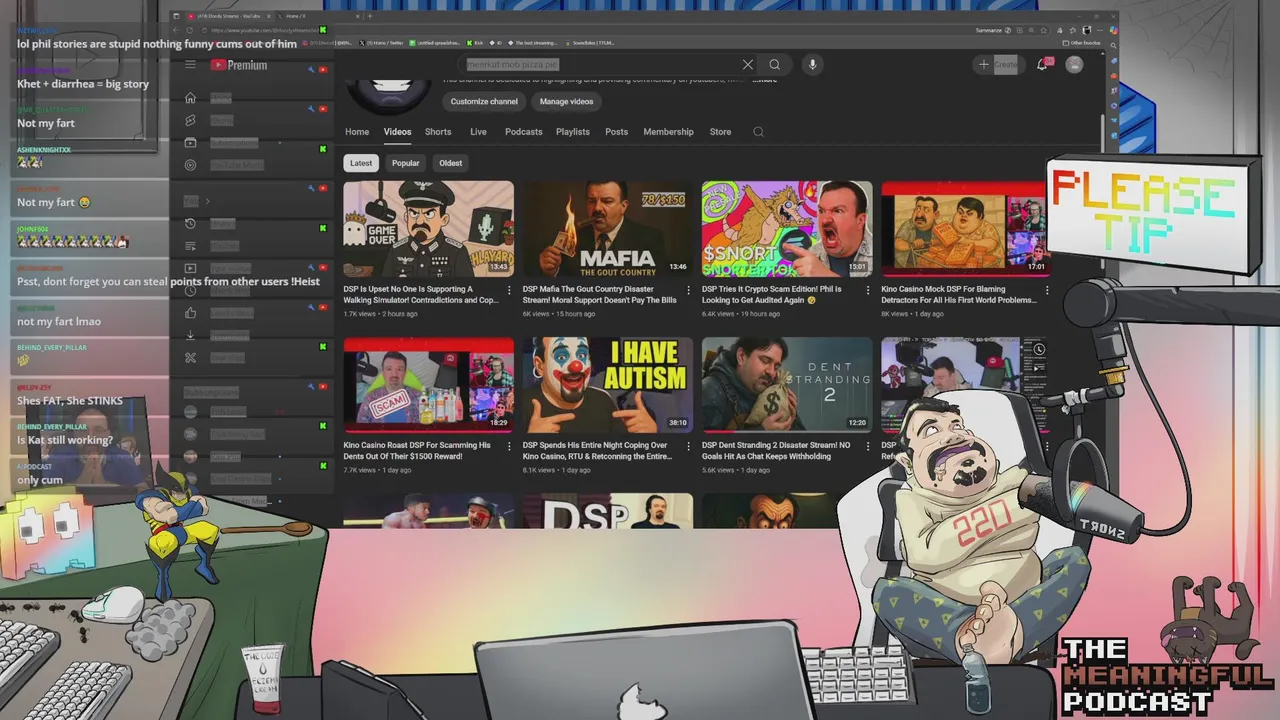Open options for DSP Spends His Entire Night video

tap(688, 447)
